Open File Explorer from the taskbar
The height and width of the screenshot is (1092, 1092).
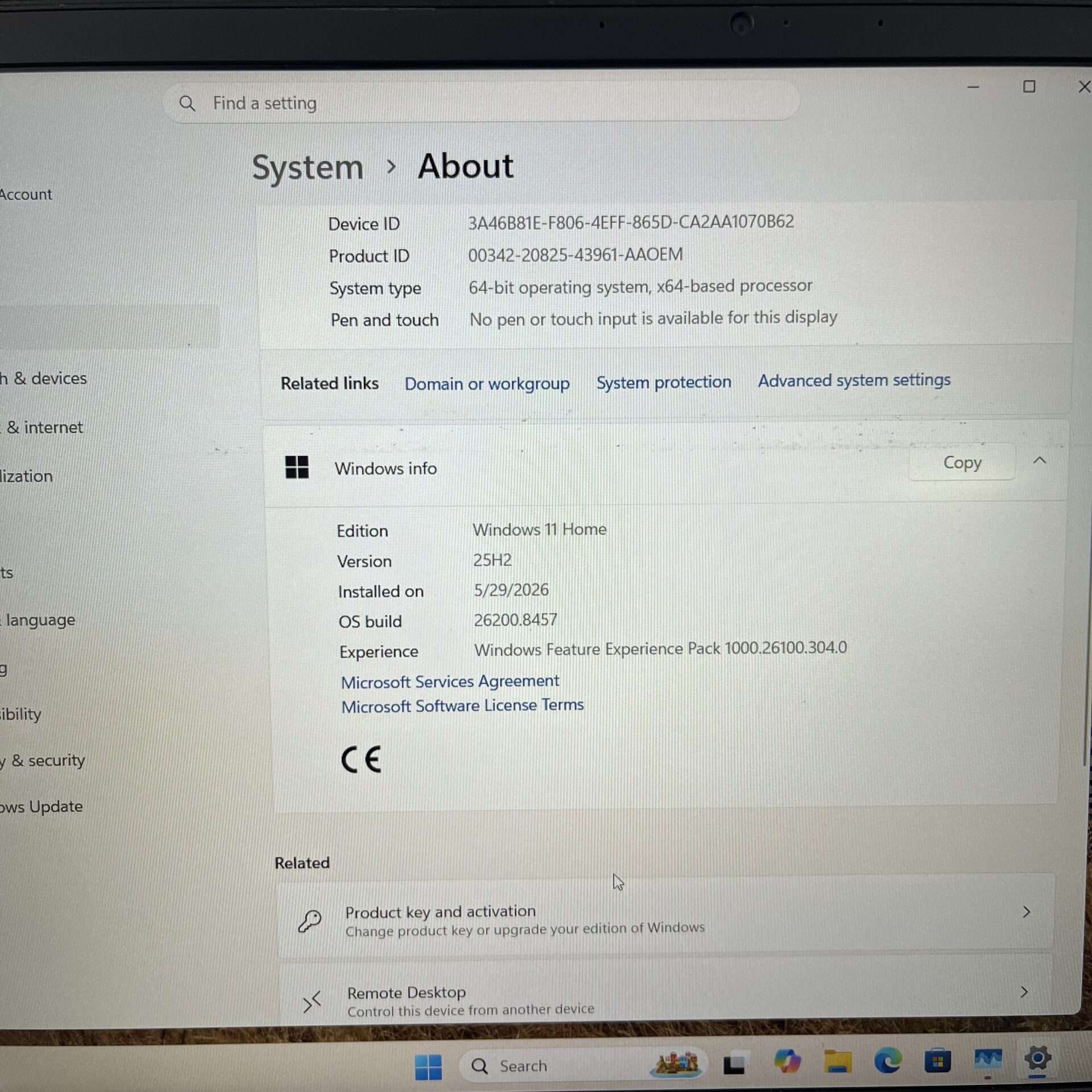(838, 1062)
